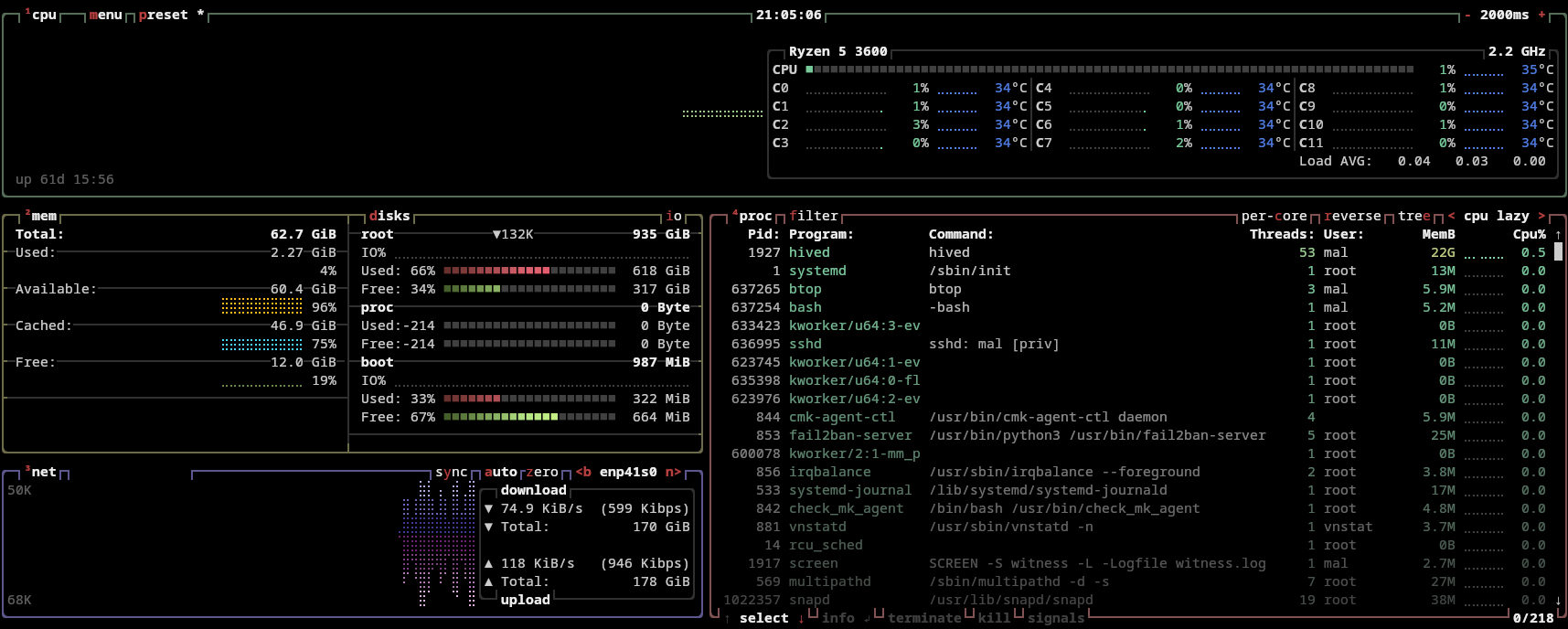Toggle io mode in disks panel
The height and width of the screenshot is (629, 1568).
674,217
